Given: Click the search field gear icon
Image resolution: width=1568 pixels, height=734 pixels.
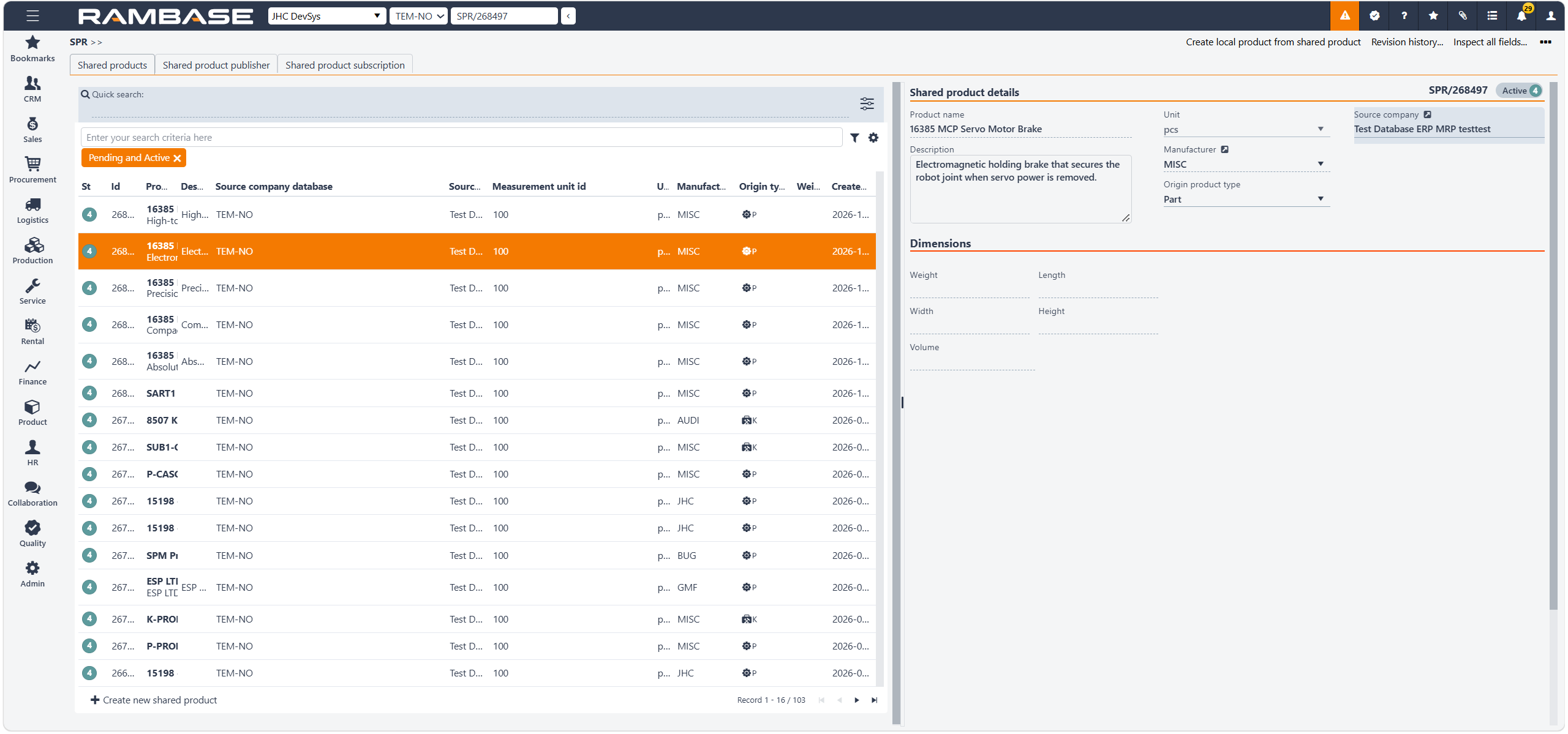Looking at the screenshot, I should pyautogui.click(x=873, y=138).
